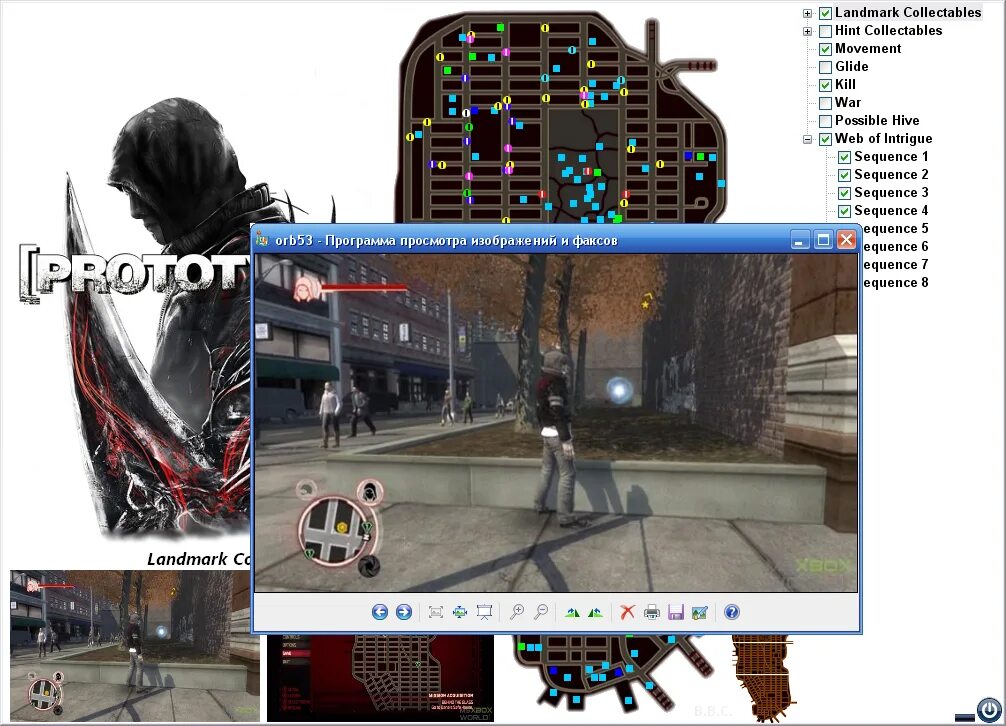Open the red mission map thumbnail

(380, 678)
